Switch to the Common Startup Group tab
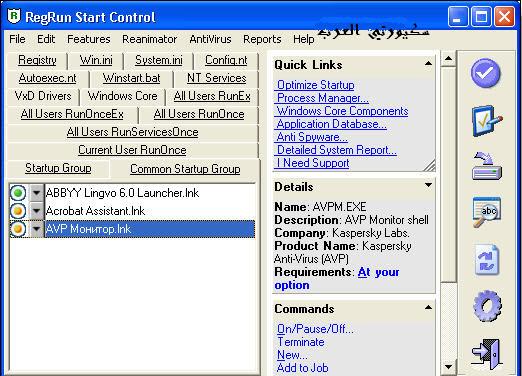522x376 pixels. [x=185, y=169]
